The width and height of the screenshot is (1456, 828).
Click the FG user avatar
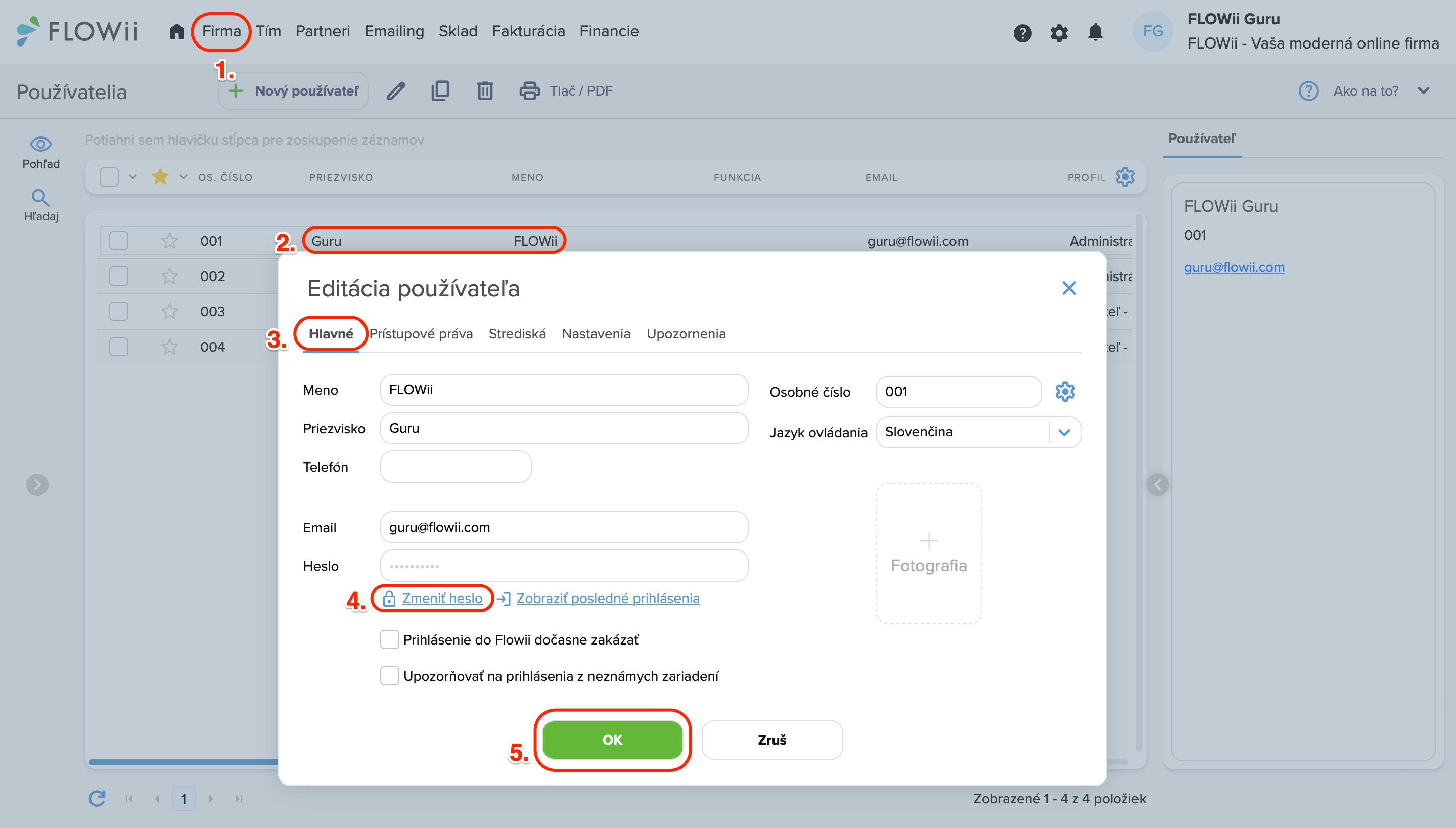1153,31
